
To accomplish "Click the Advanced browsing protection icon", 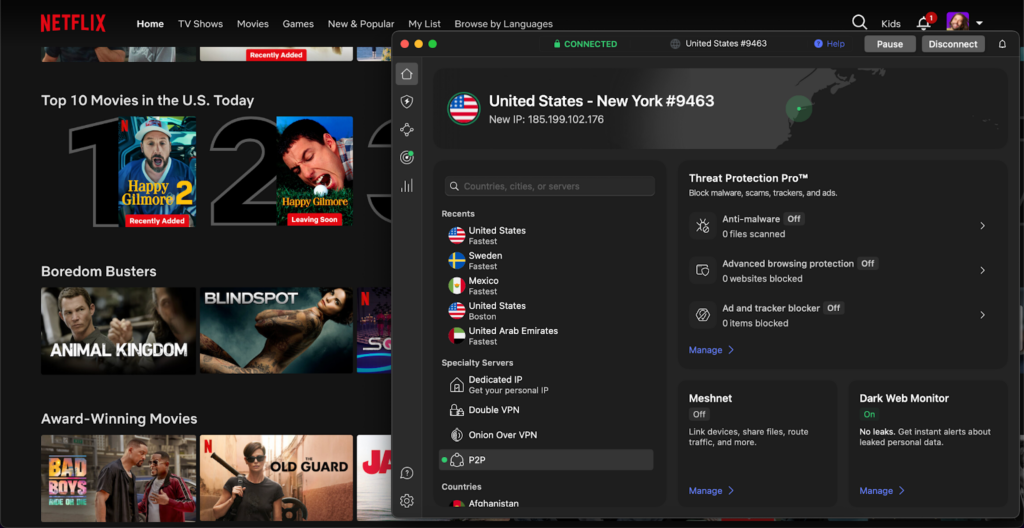I will 703,271.
